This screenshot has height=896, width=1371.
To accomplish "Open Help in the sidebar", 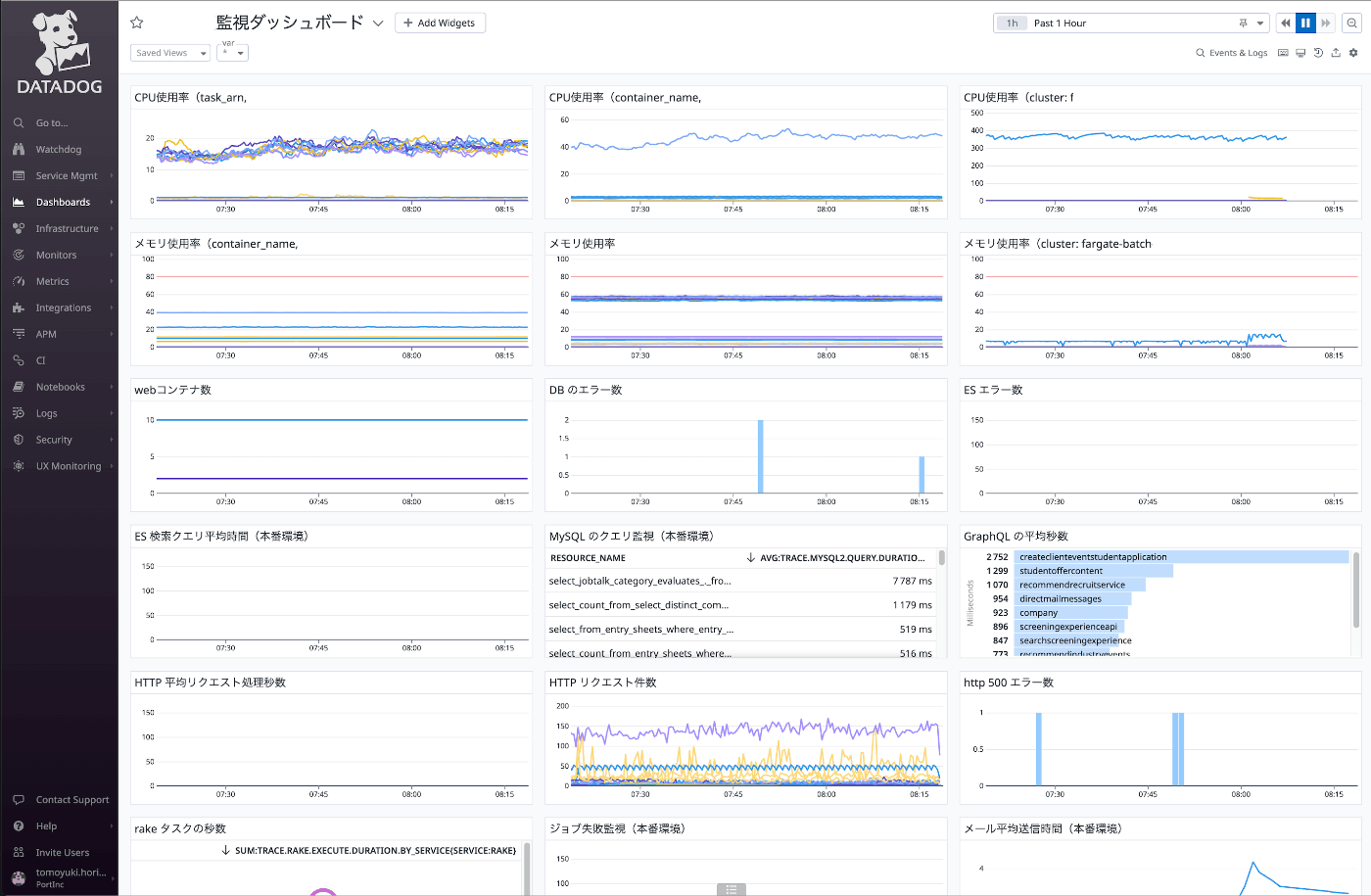I will (46, 826).
